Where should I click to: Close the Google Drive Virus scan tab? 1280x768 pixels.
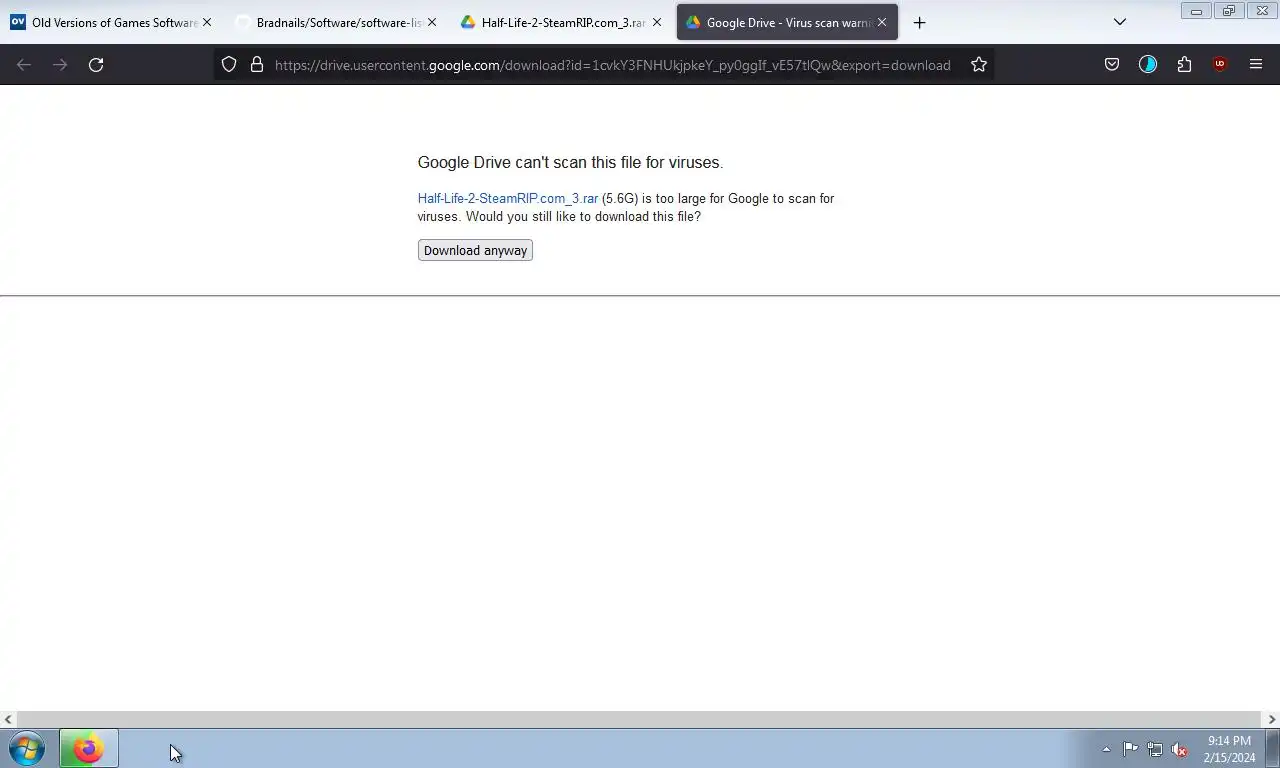point(882,22)
